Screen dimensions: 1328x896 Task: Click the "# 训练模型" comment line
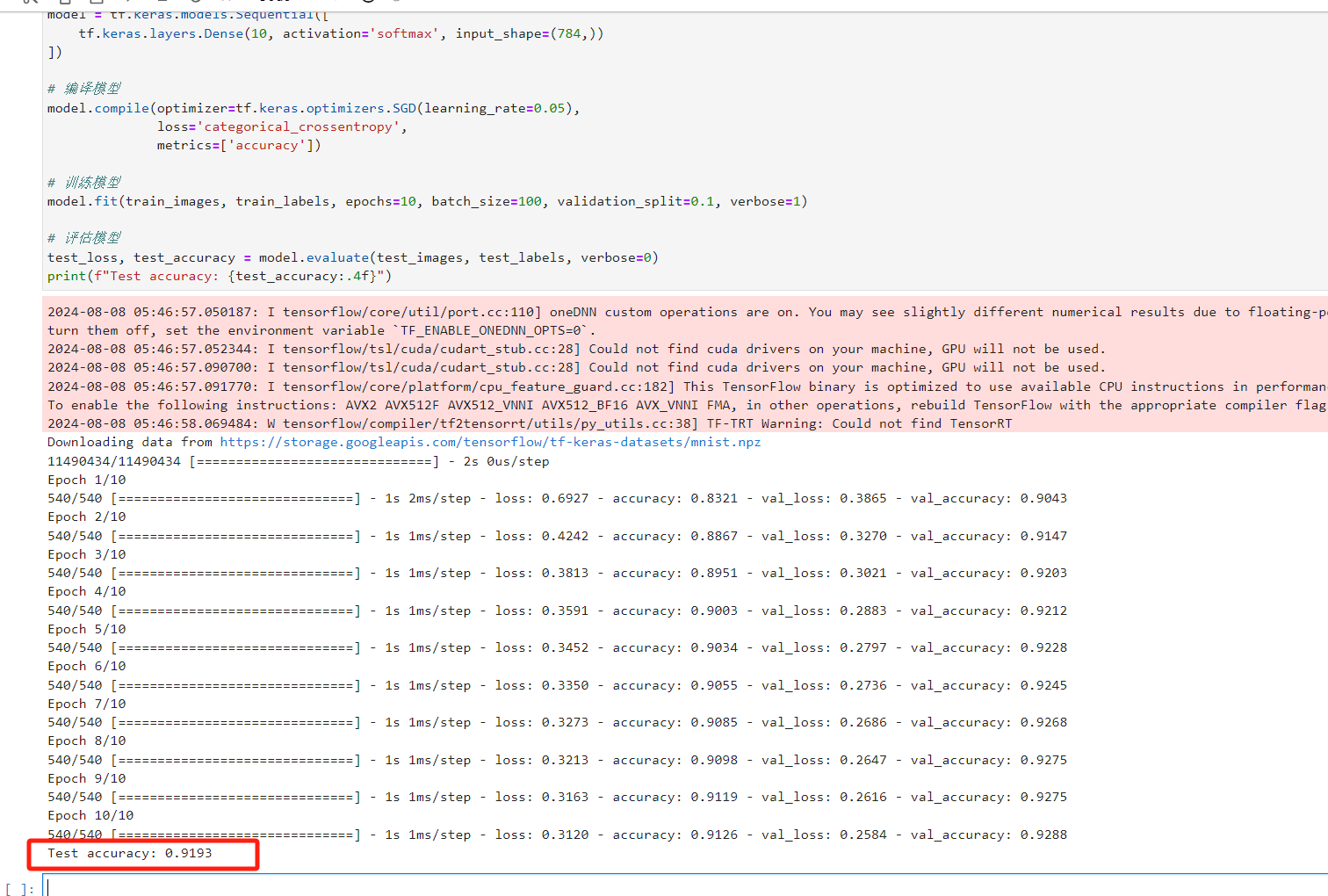point(84,182)
